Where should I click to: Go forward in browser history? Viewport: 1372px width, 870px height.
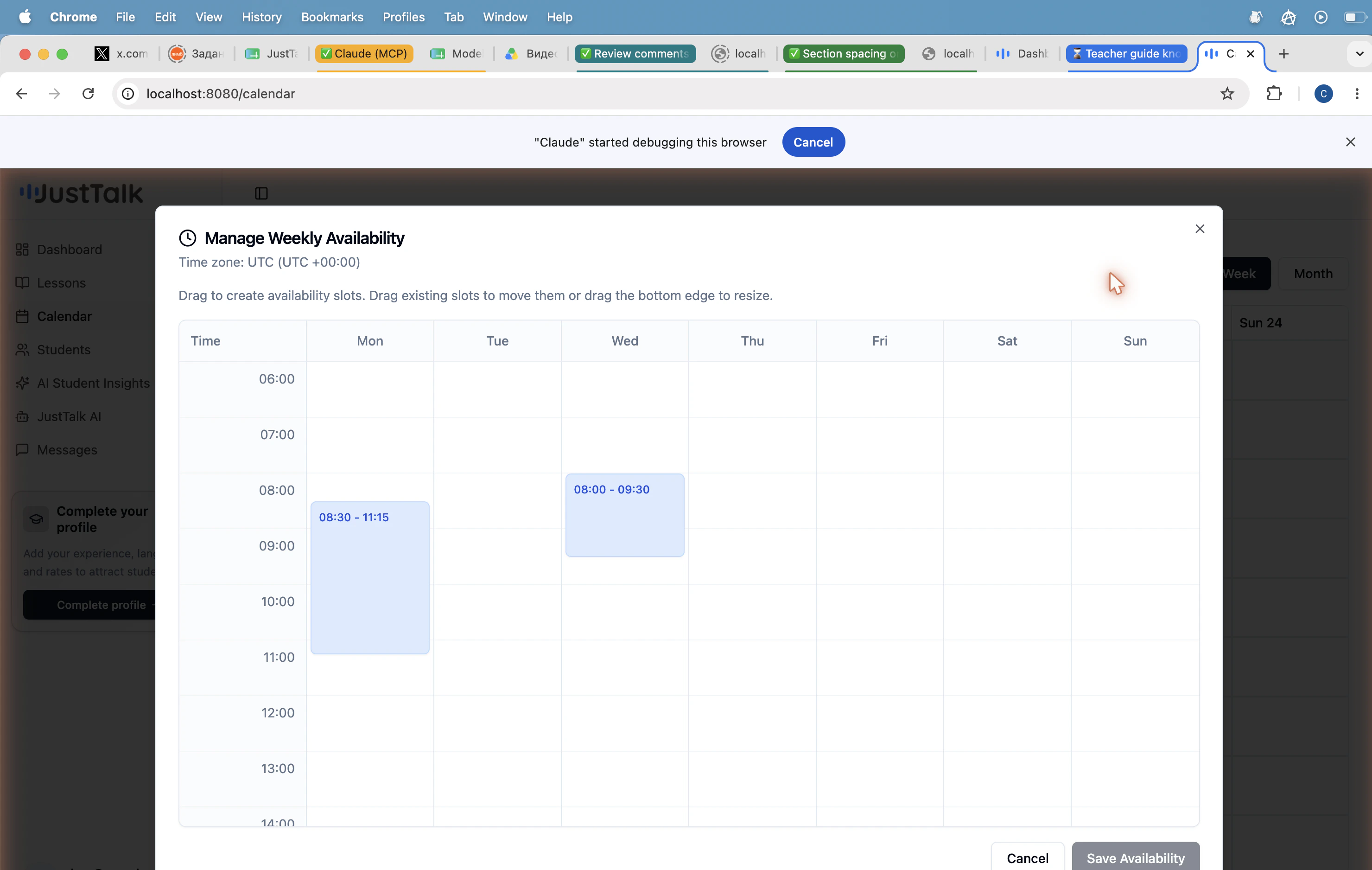tap(55, 94)
